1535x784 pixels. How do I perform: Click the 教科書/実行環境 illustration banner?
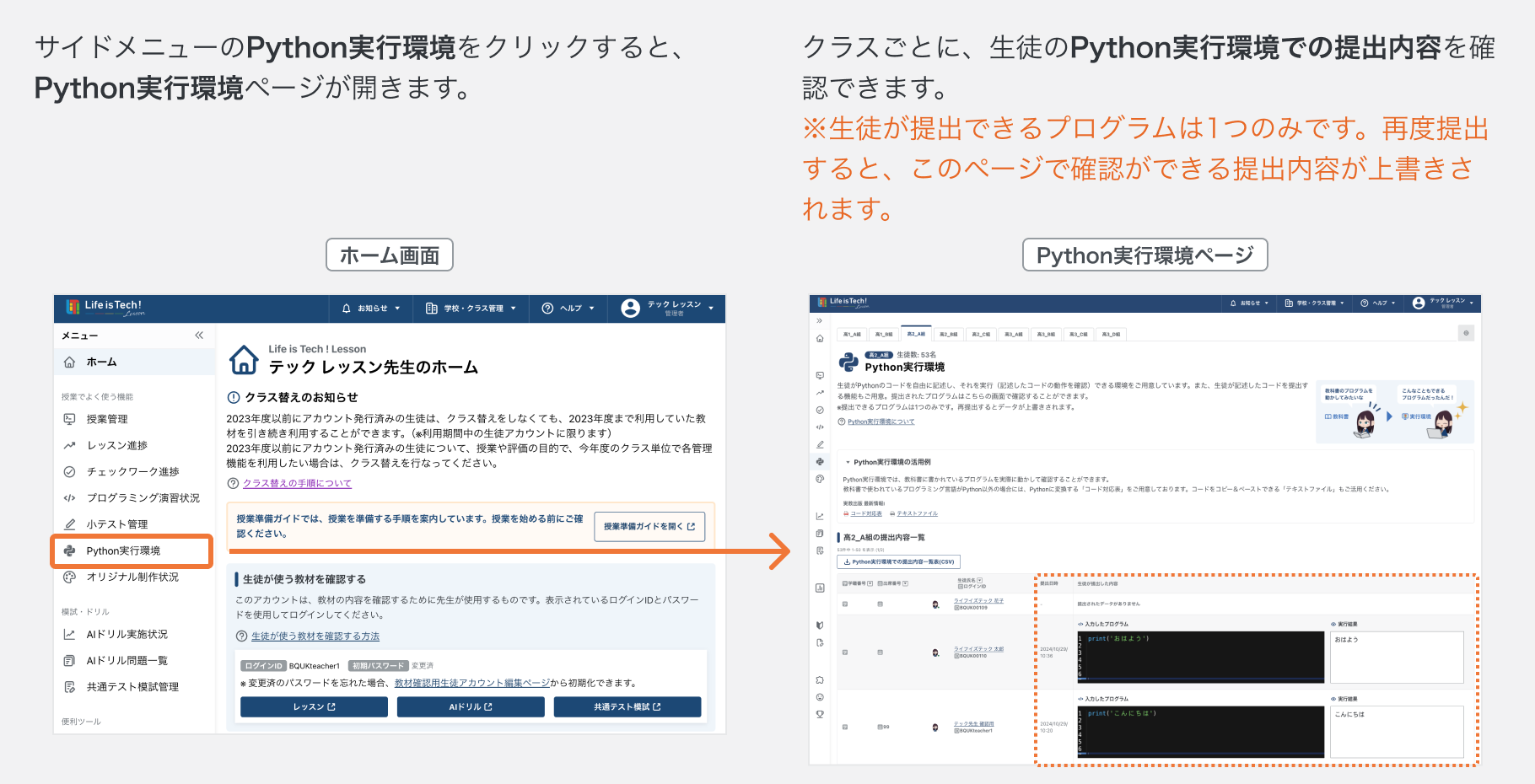(x=1395, y=411)
